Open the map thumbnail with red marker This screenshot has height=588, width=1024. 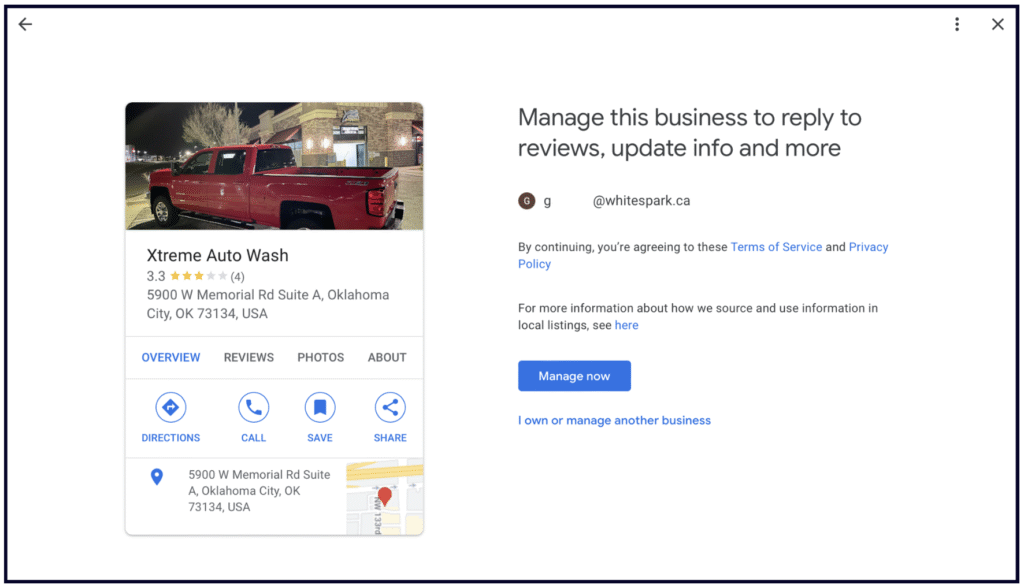pyautogui.click(x=384, y=497)
